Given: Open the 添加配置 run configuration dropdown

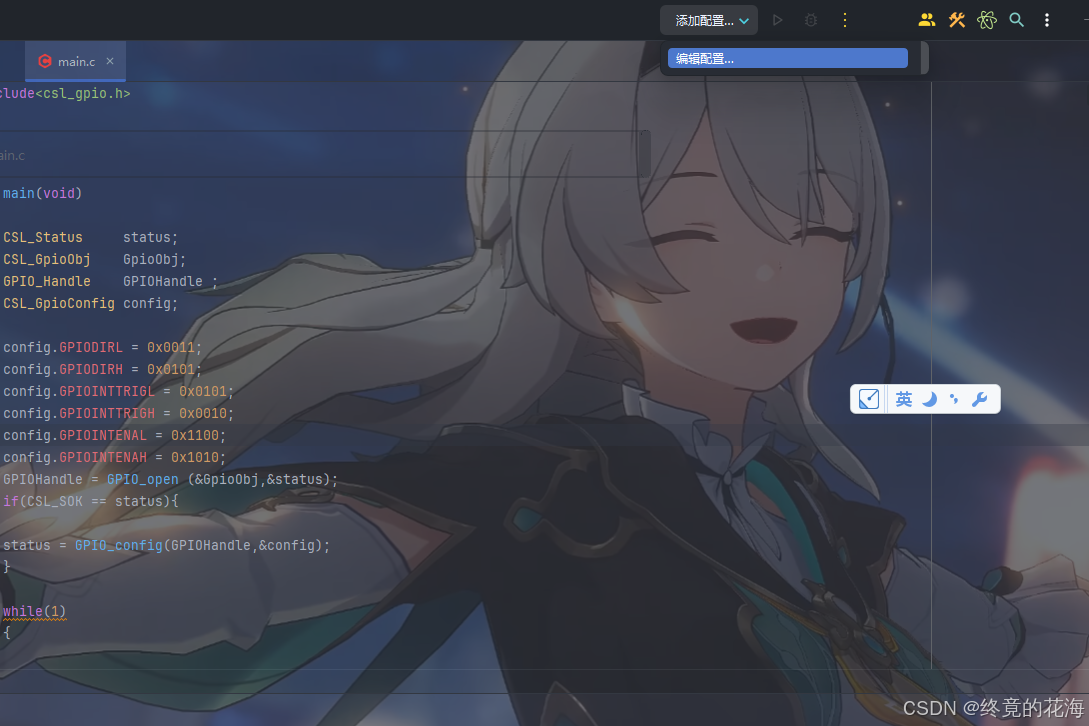Looking at the screenshot, I should [711, 21].
